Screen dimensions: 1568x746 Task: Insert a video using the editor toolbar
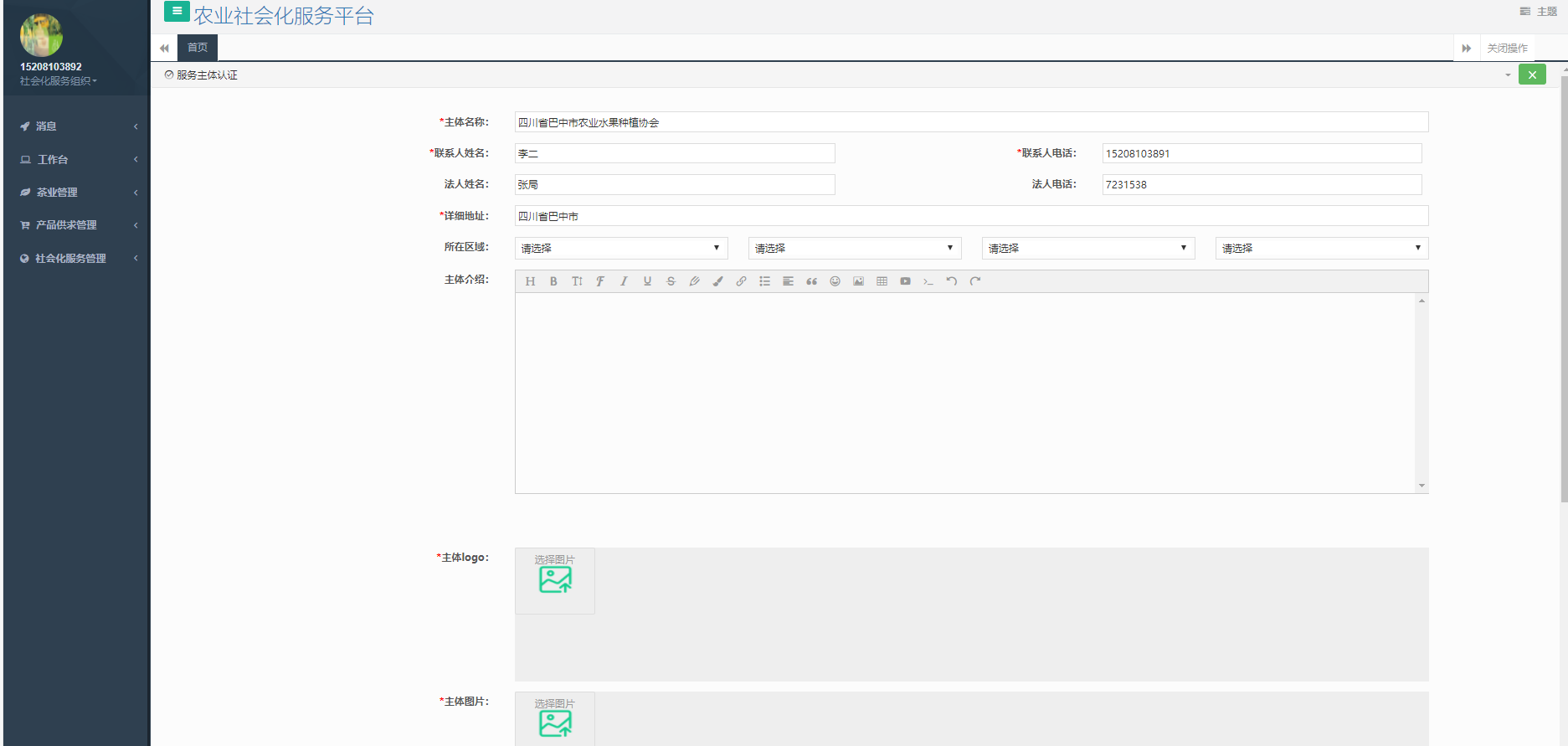click(905, 281)
